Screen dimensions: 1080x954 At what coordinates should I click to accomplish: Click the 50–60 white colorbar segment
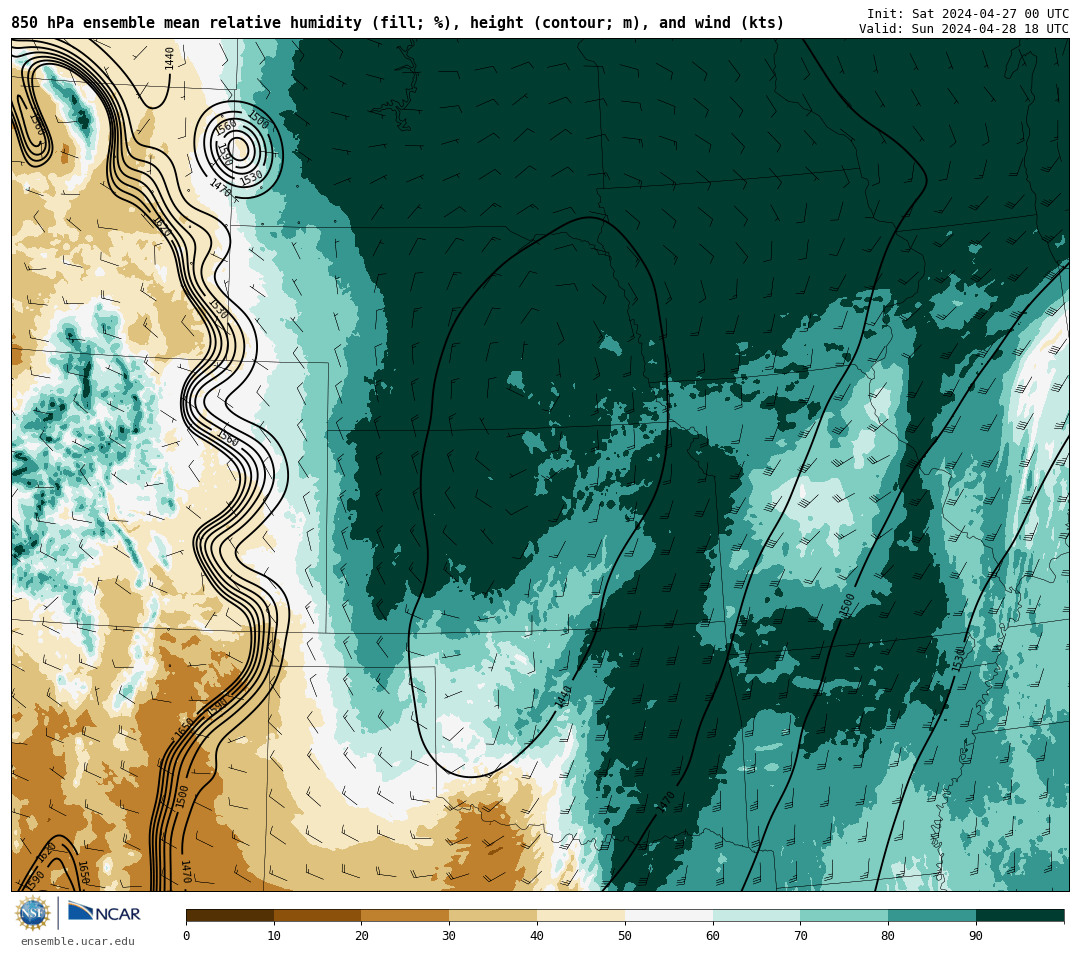tap(669, 915)
